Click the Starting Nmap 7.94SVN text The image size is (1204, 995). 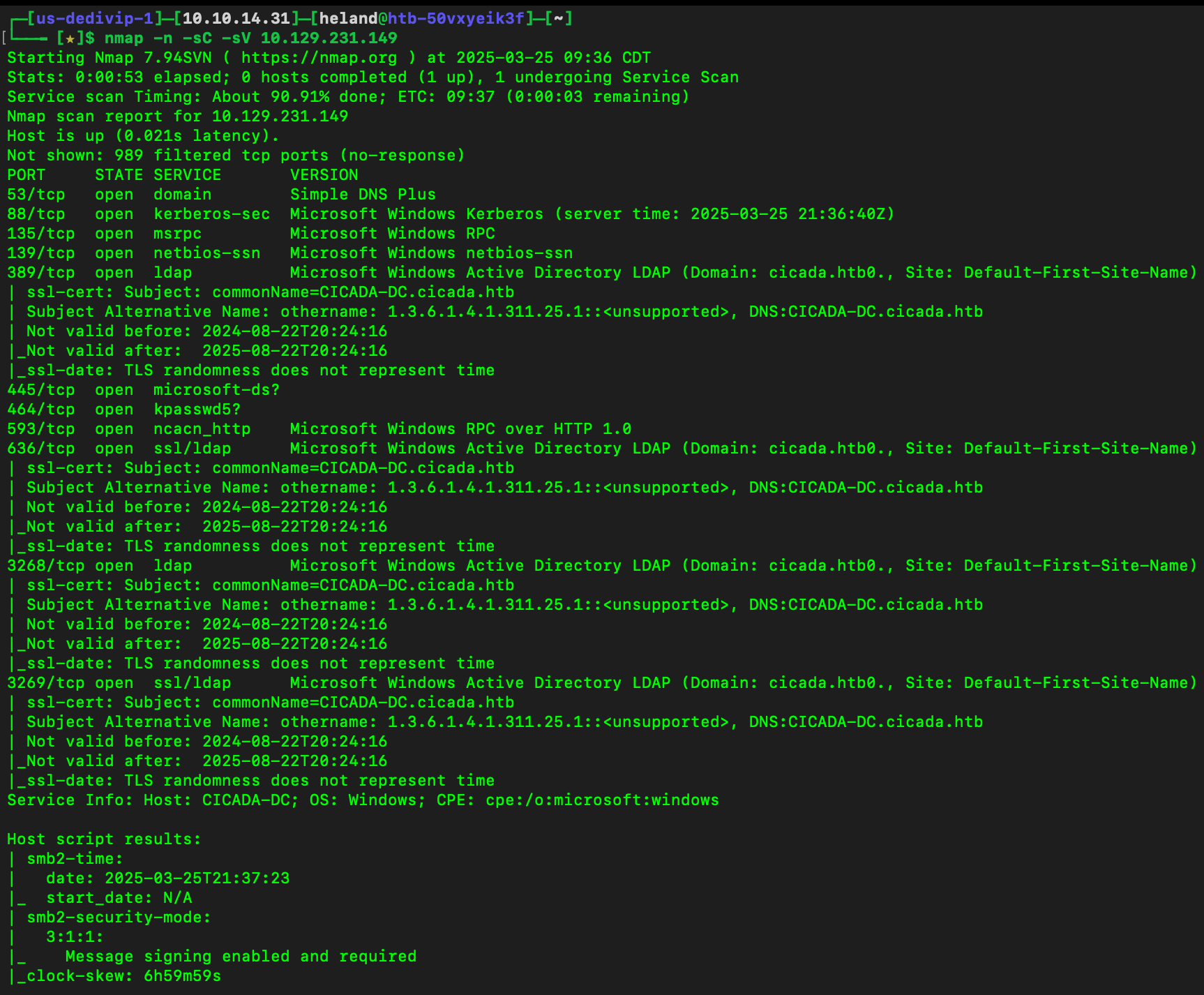[x=110, y=58]
